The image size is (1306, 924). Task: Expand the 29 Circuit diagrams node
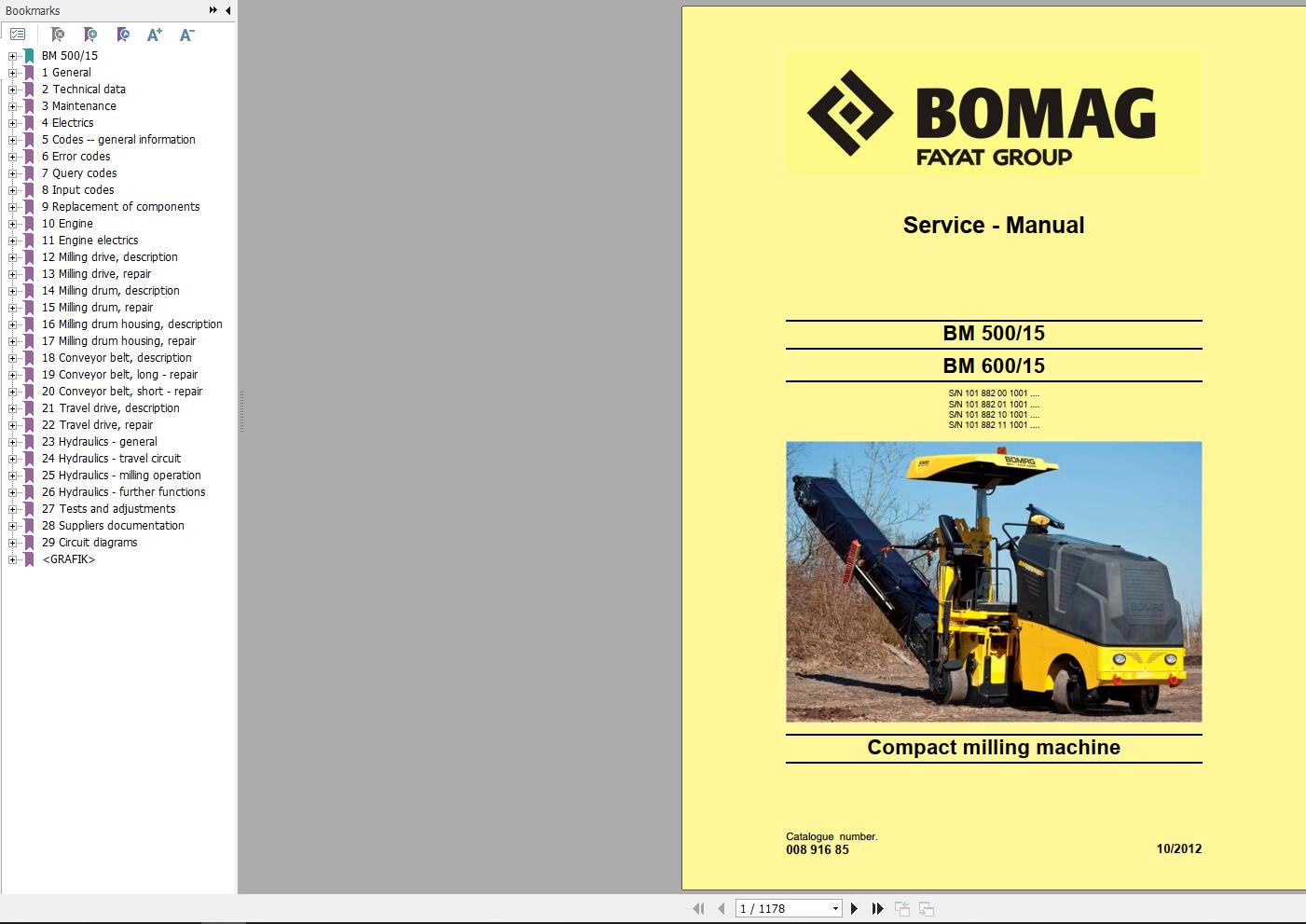[x=12, y=543]
